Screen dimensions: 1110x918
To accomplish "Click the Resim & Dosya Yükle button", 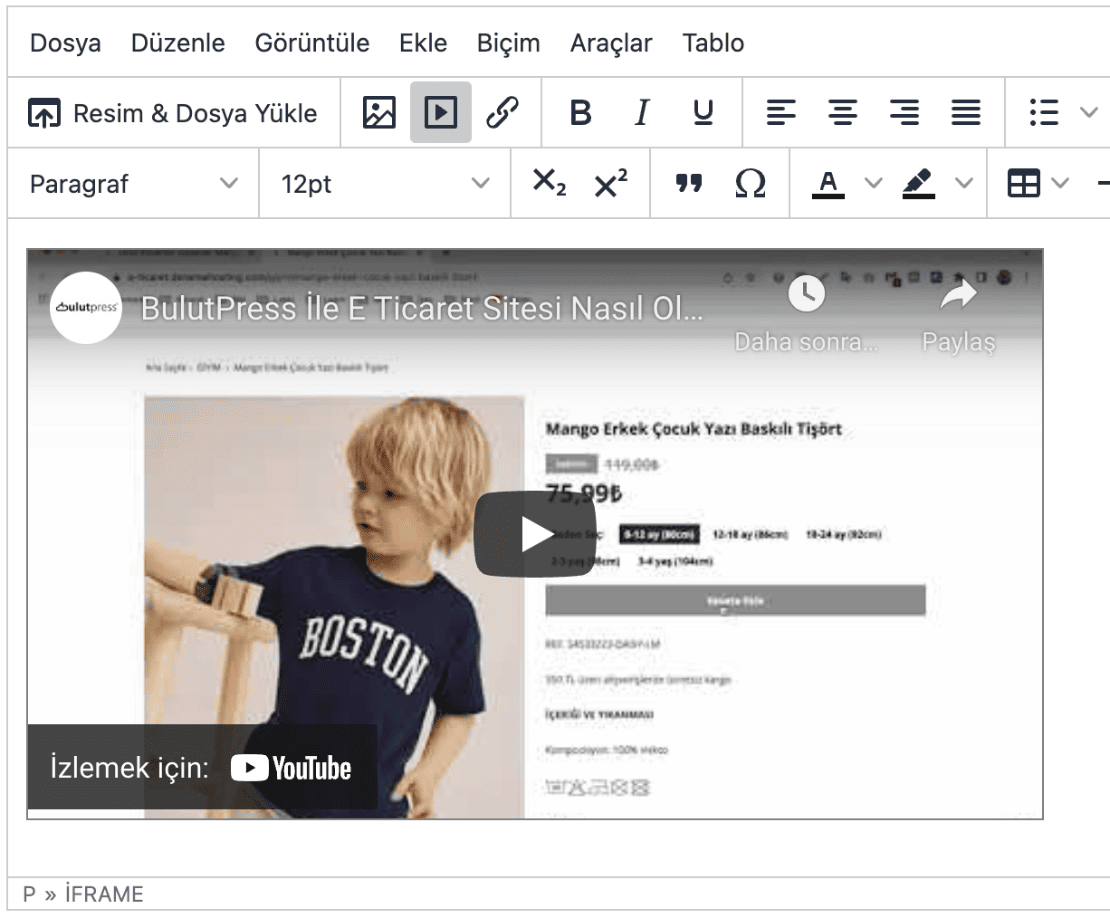I will tap(174, 112).
